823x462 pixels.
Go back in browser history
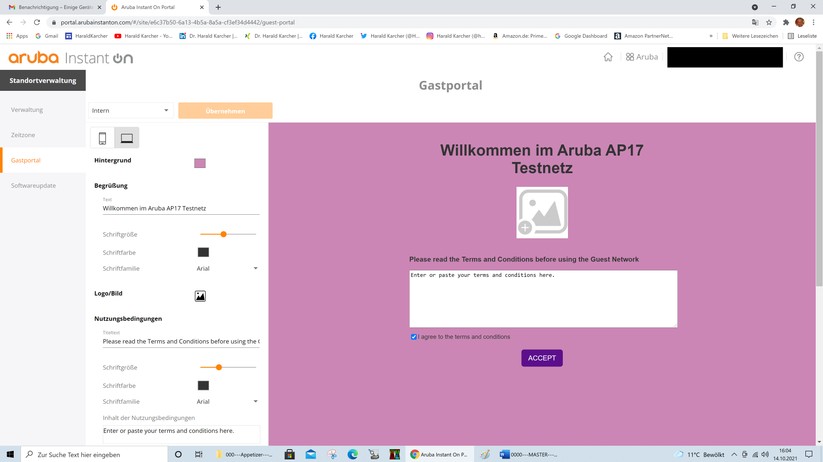[x=9, y=22]
